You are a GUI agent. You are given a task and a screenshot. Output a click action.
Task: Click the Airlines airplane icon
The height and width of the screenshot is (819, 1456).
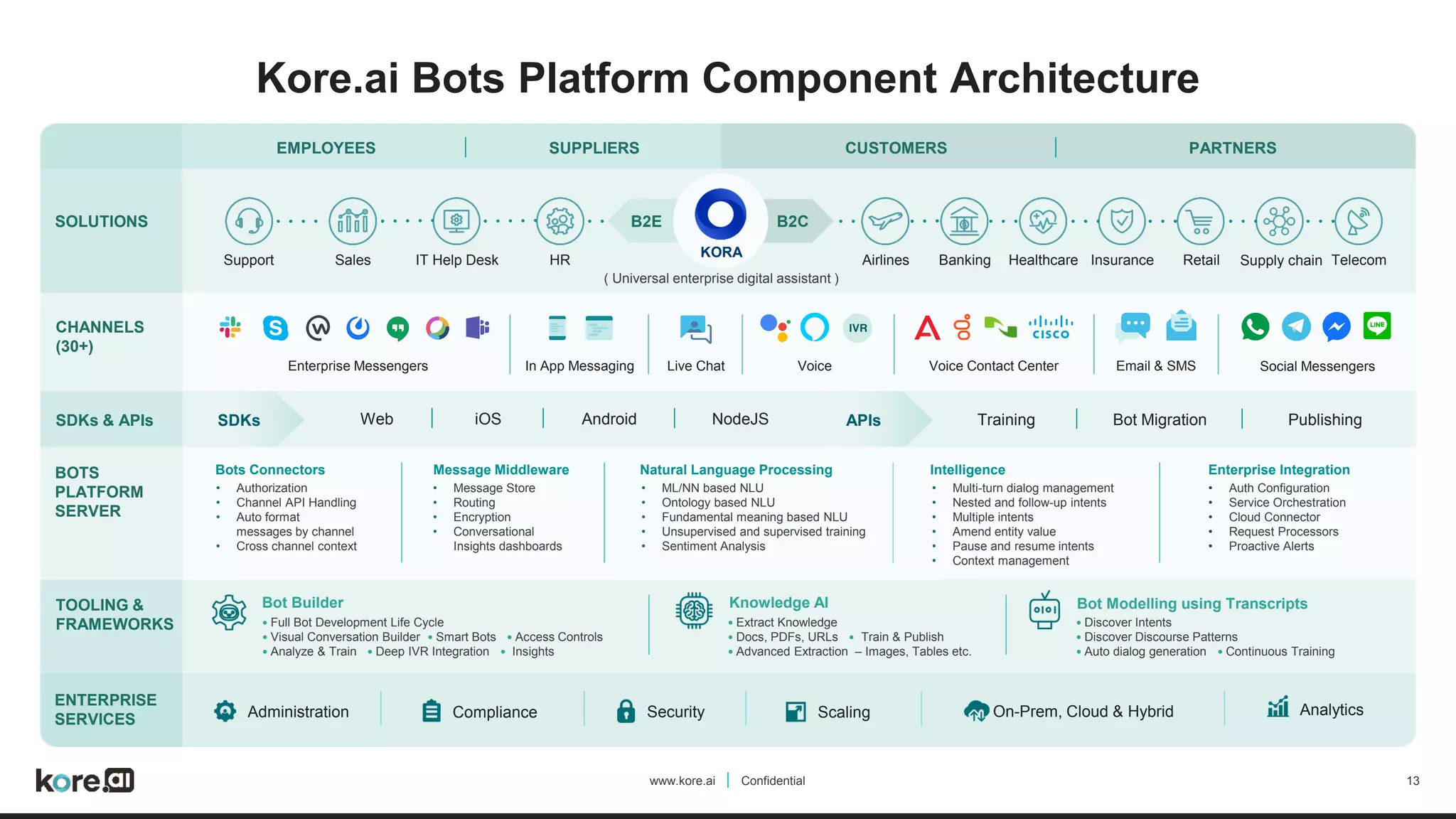(x=885, y=221)
